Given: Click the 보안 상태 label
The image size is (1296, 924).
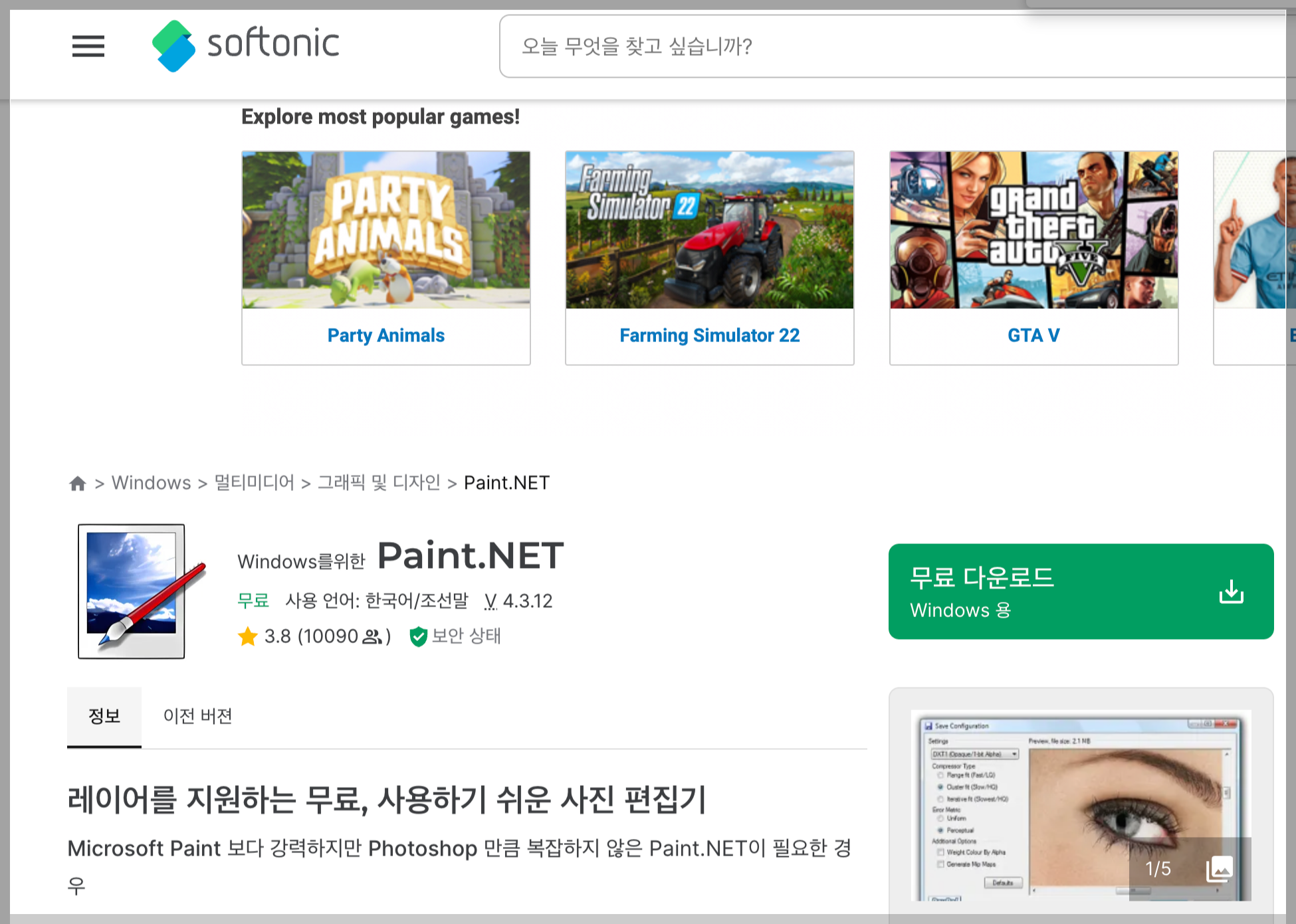Looking at the screenshot, I should tap(467, 636).
